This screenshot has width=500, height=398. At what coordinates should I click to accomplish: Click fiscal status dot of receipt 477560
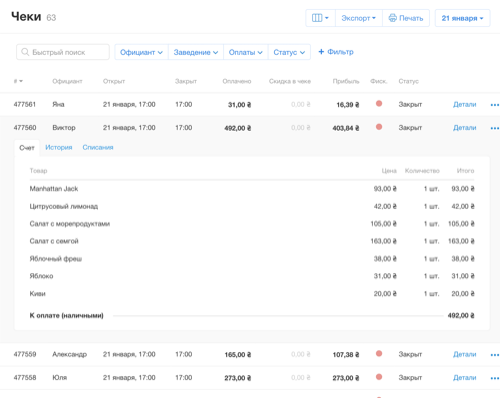coord(379,127)
